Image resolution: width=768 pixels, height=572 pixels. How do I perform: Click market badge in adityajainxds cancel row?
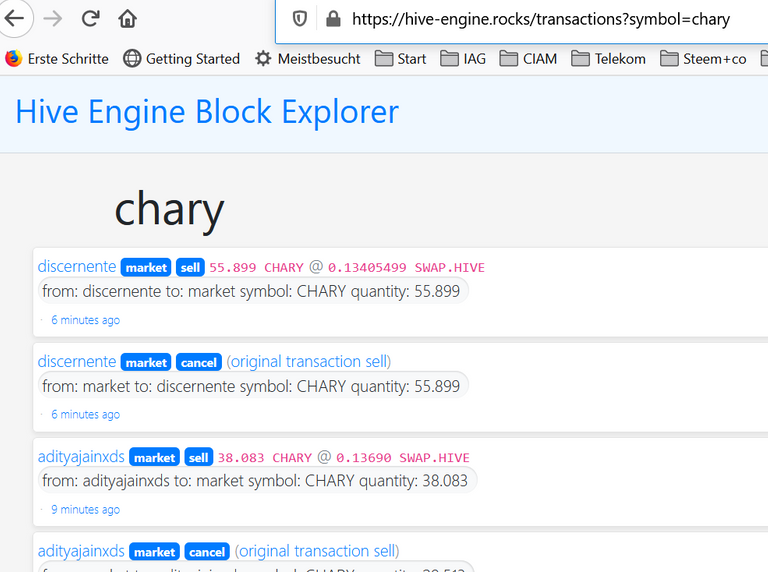(x=154, y=552)
